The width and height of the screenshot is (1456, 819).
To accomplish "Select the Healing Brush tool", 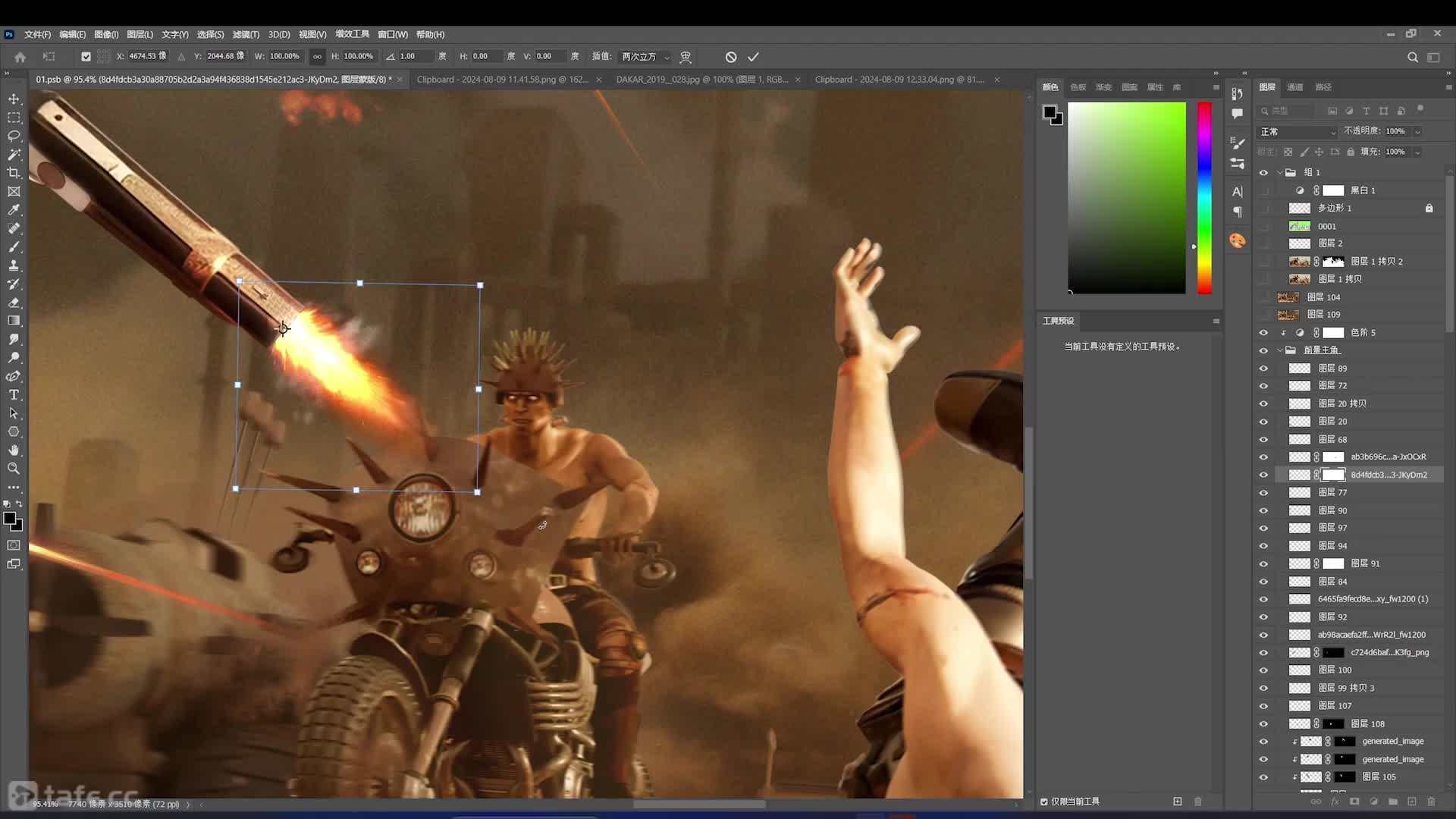I will click(x=14, y=228).
